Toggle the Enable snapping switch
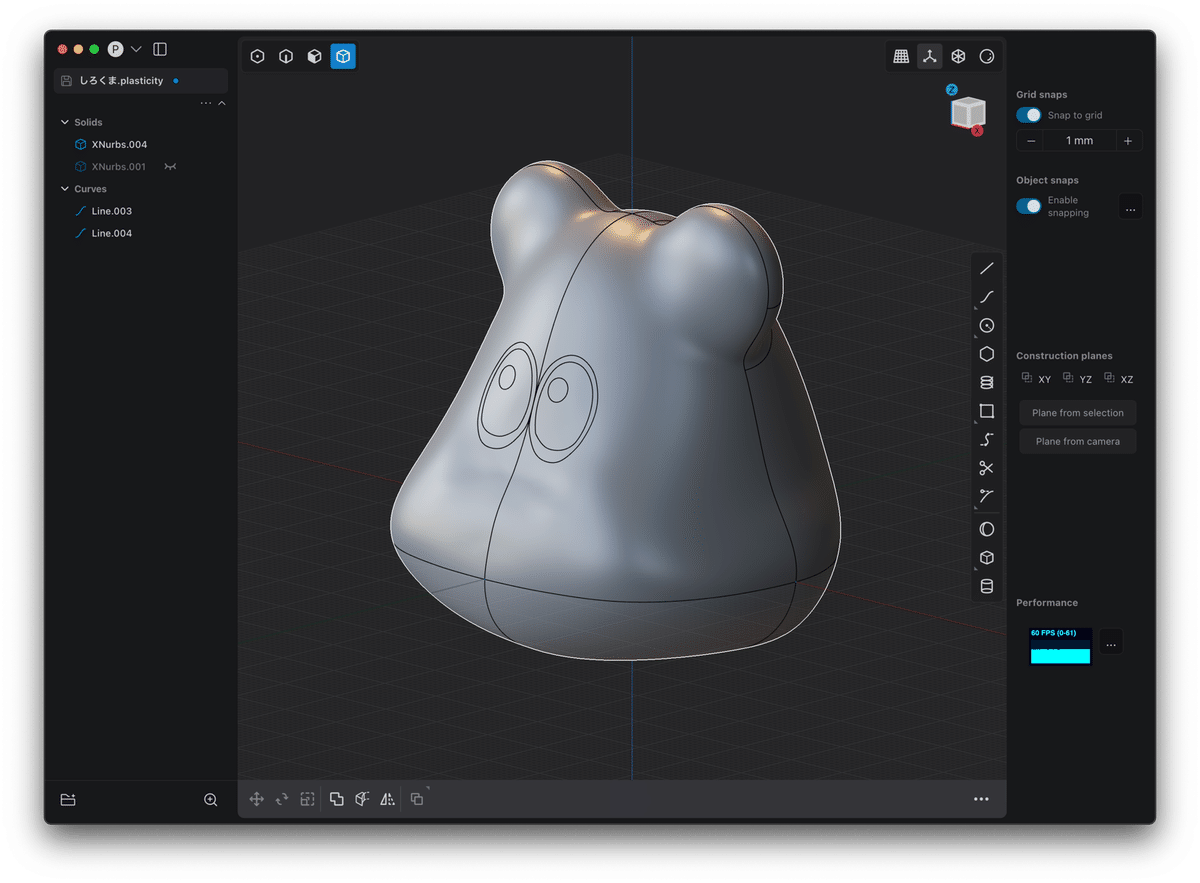Screen dimensions: 1200x883 [x=1029, y=206]
